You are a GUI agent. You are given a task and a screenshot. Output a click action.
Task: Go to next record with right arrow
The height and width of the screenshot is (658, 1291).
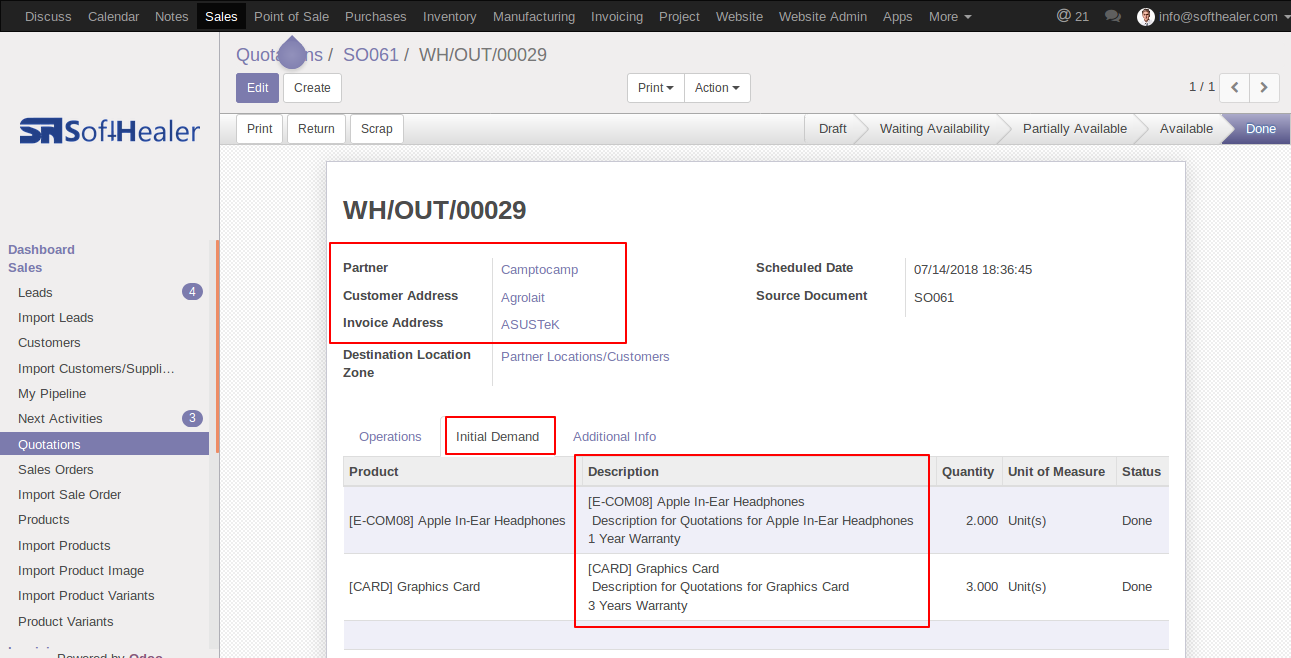[x=1265, y=88]
